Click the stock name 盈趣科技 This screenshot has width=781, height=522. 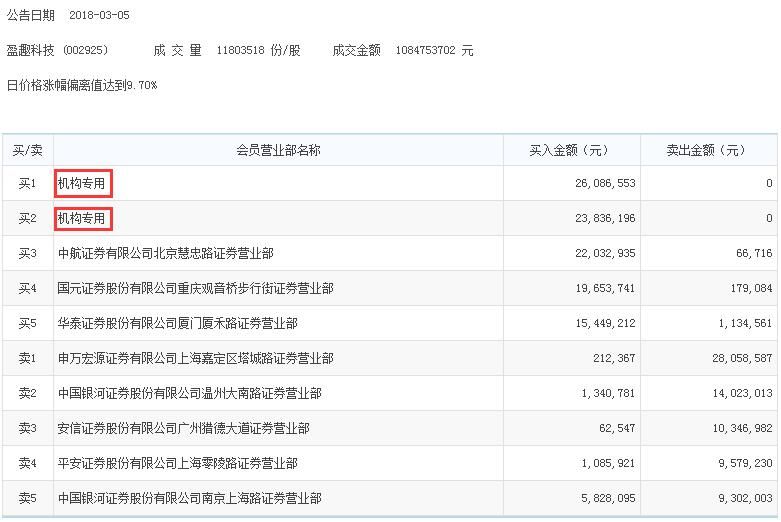30,50
